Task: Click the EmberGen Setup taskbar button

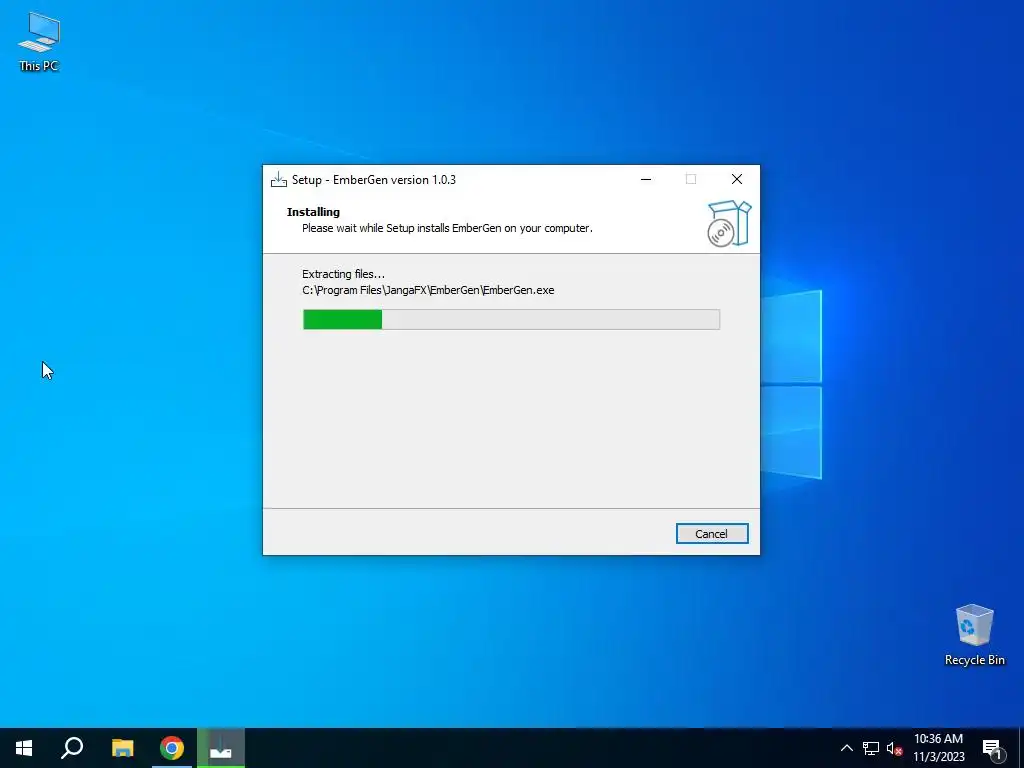Action: (x=221, y=748)
